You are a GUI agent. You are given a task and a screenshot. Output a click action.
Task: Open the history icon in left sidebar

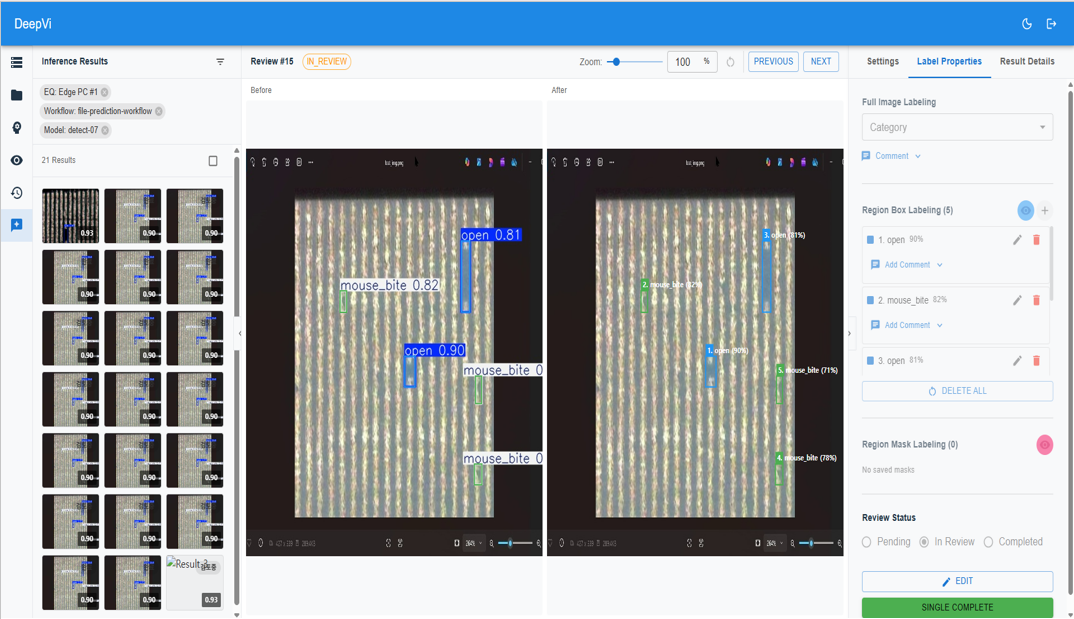[x=16, y=193]
